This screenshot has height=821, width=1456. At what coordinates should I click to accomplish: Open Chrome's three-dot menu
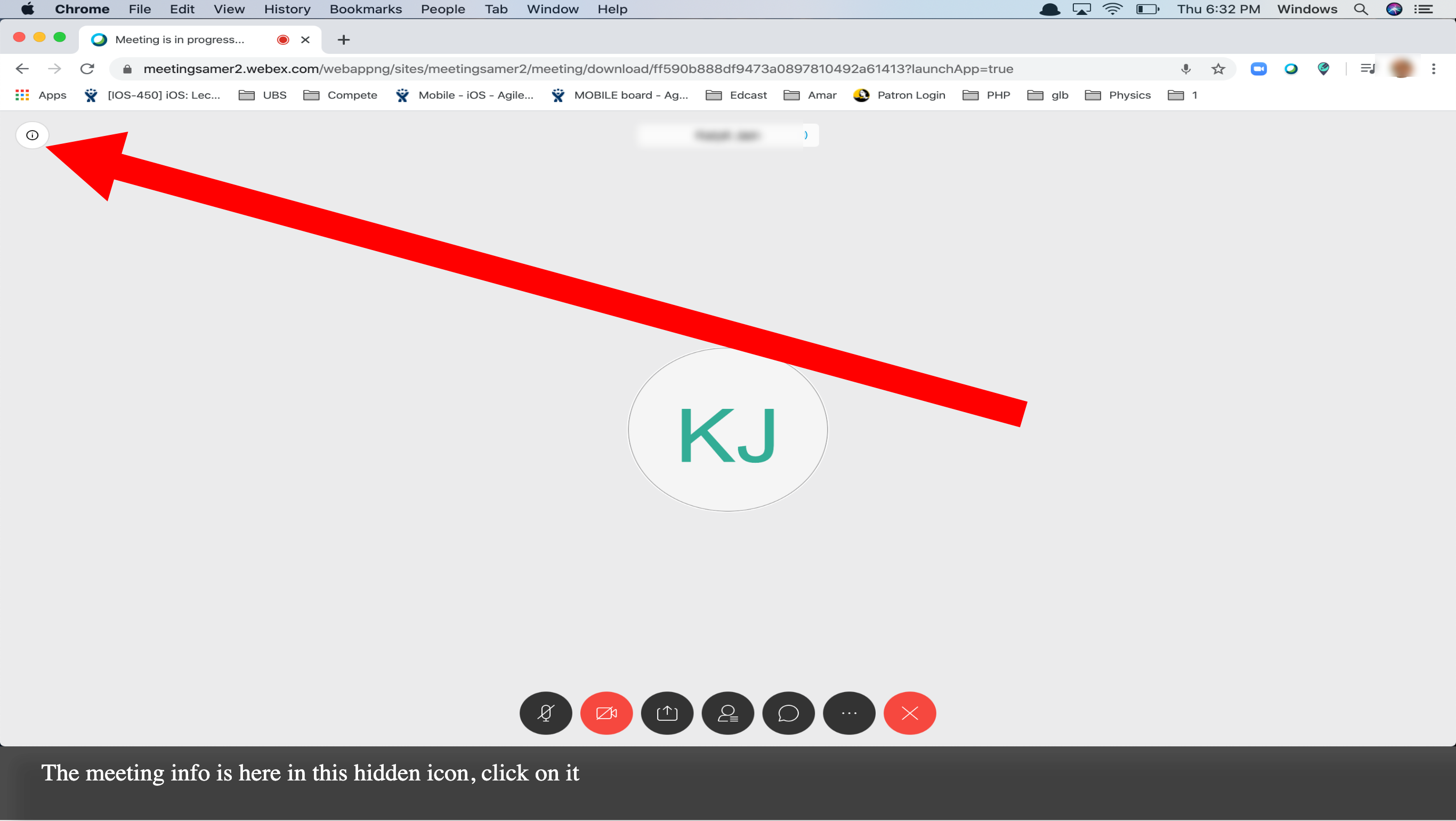(x=1434, y=69)
